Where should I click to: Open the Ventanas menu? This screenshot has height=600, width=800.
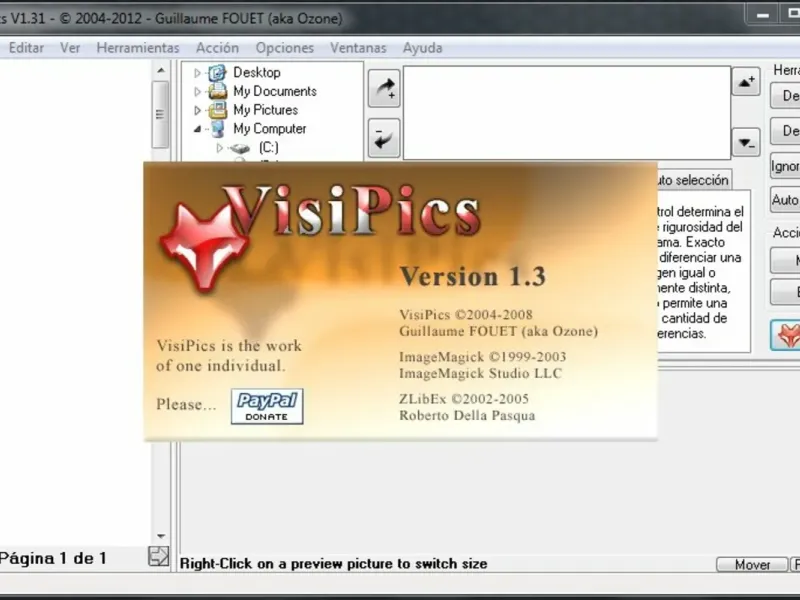pos(358,48)
